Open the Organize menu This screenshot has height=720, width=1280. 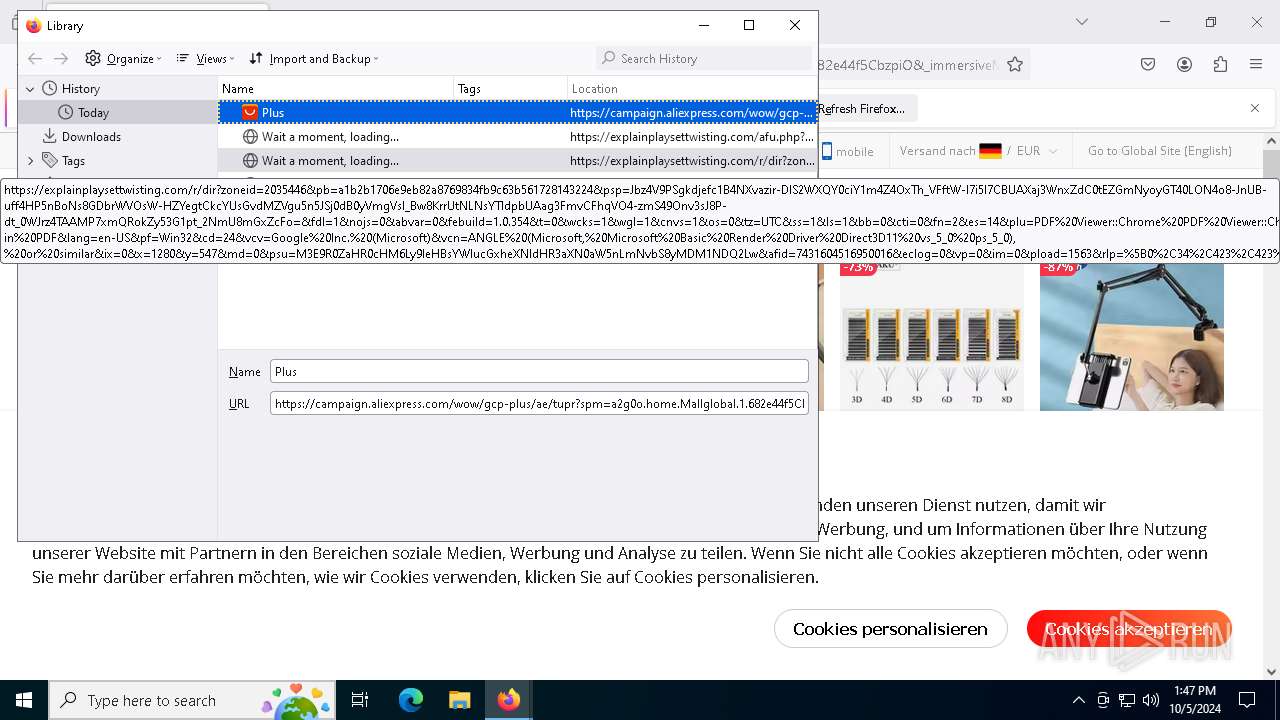[x=123, y=59]
